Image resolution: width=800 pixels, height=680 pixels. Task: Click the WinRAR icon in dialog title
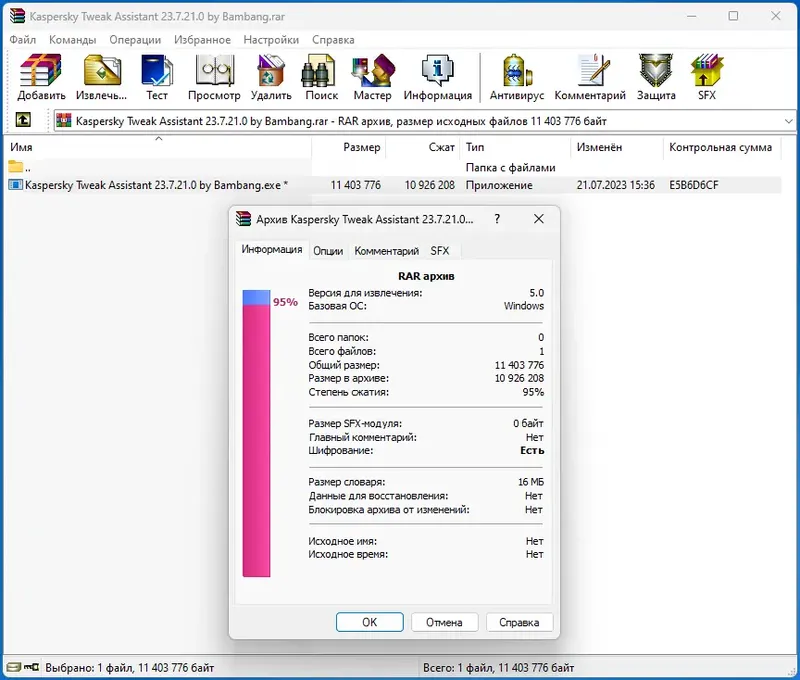point(243,219)
